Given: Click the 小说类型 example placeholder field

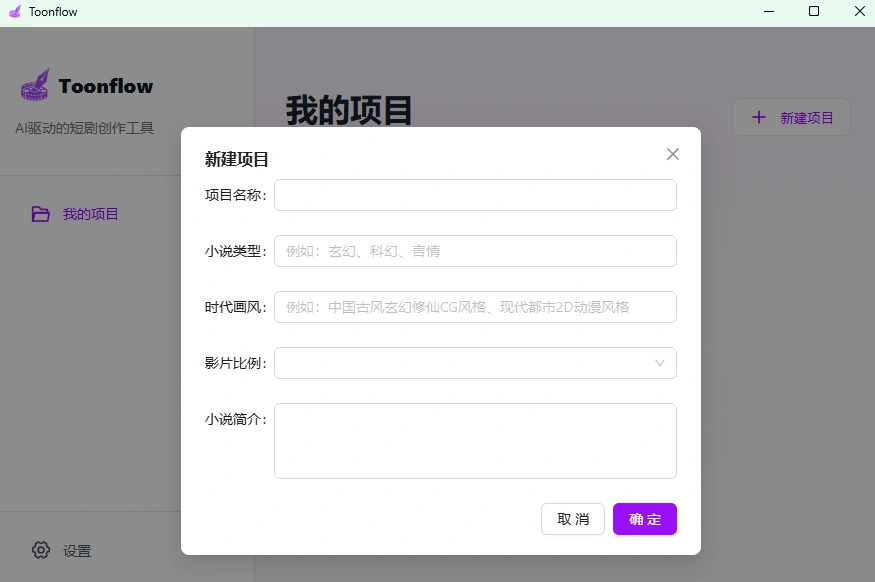Looking at the screenshot, I should click(475, 251).
